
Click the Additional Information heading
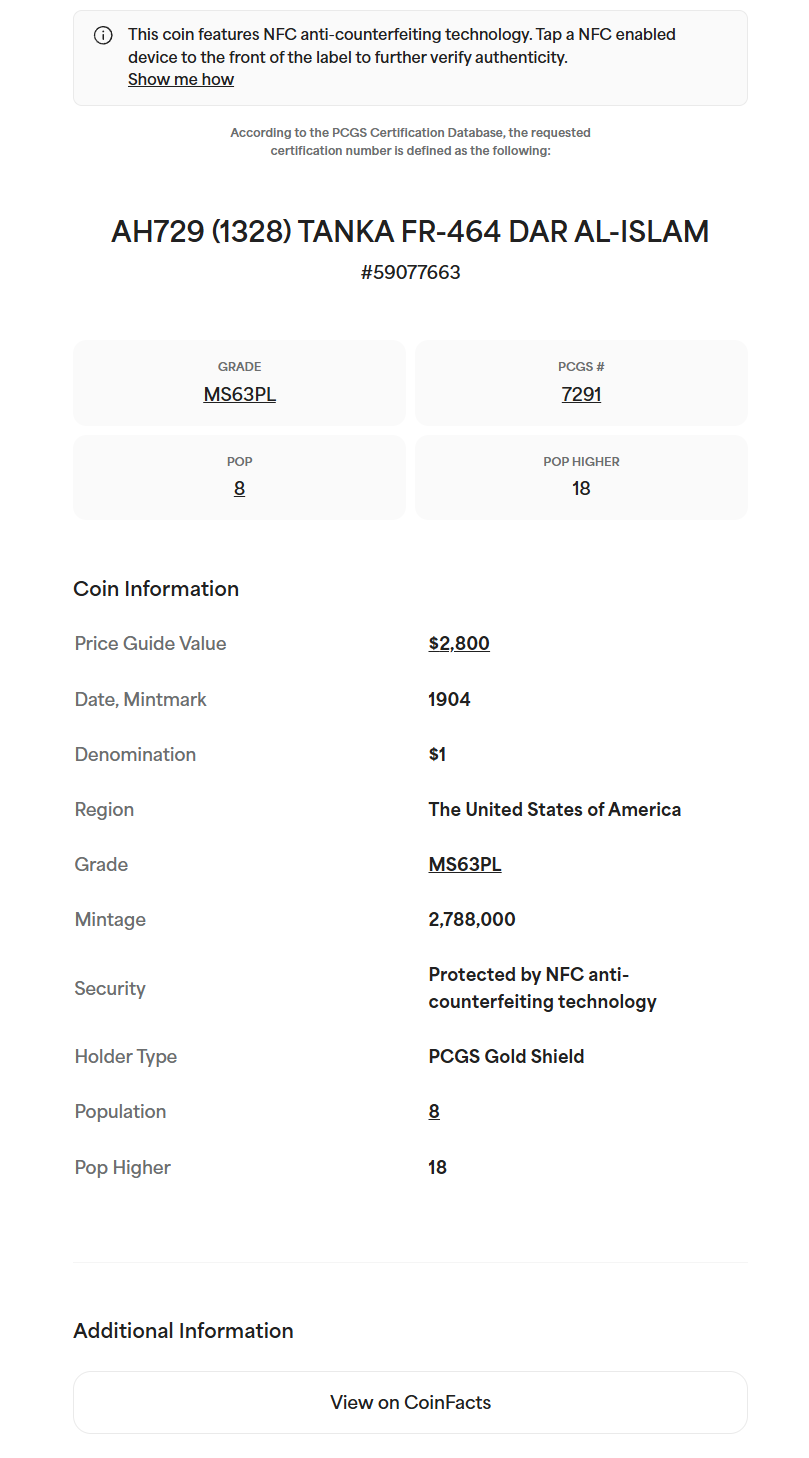pyautogui.click(x=183, y=1330)
